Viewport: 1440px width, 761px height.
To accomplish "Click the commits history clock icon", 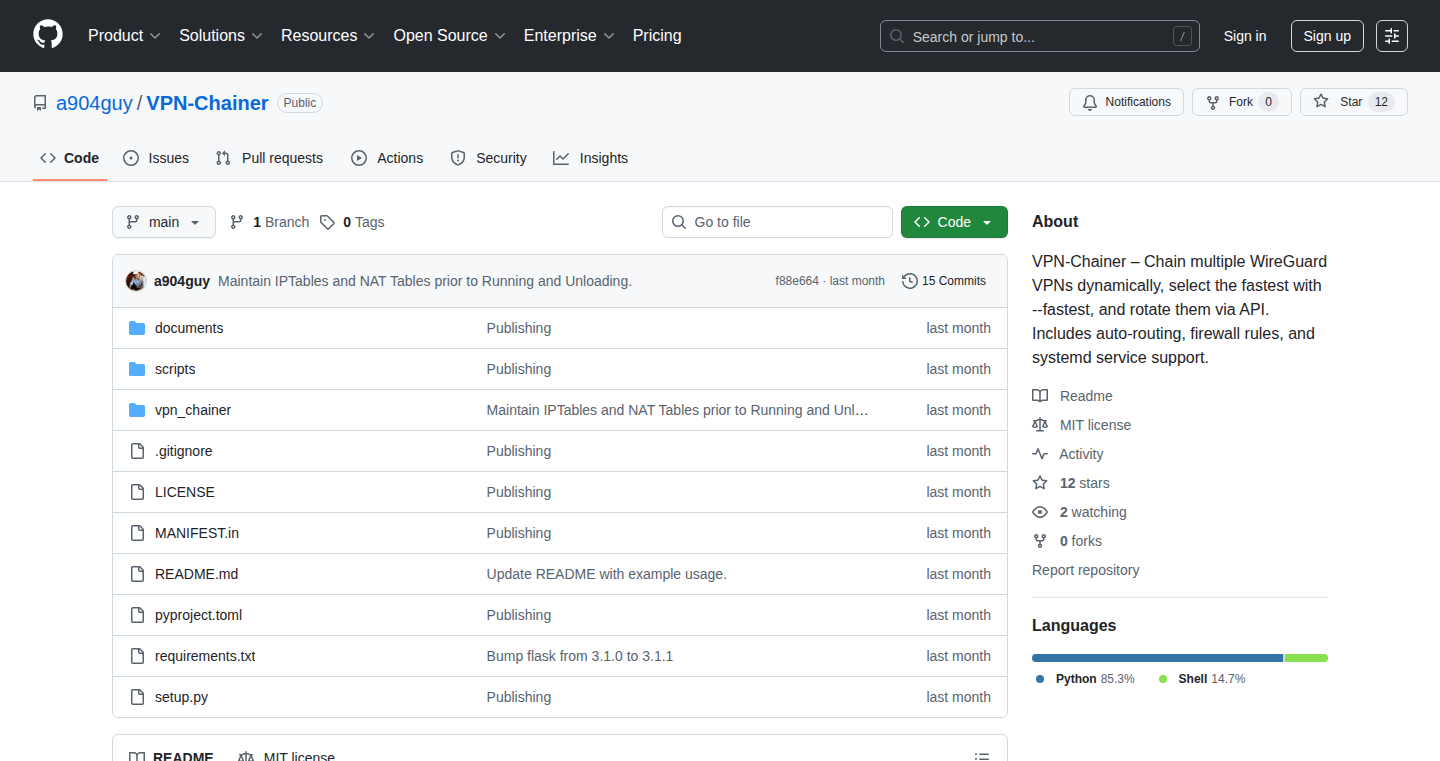I will [x=909, y=281].
